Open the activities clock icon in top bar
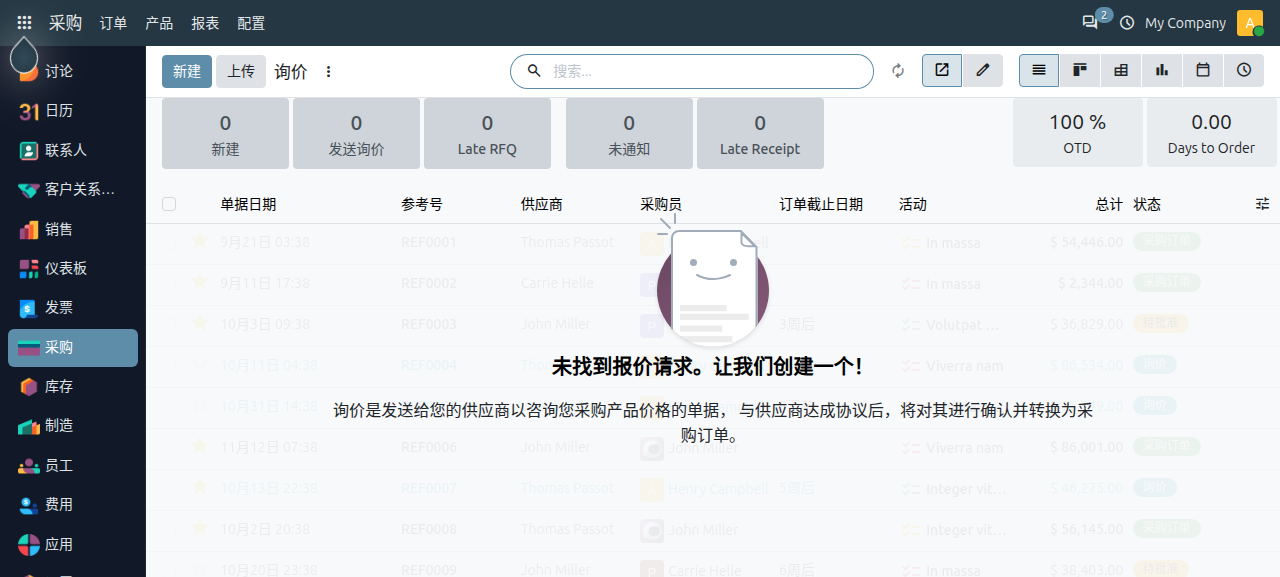1280x577 pixels. [1127, 22]
